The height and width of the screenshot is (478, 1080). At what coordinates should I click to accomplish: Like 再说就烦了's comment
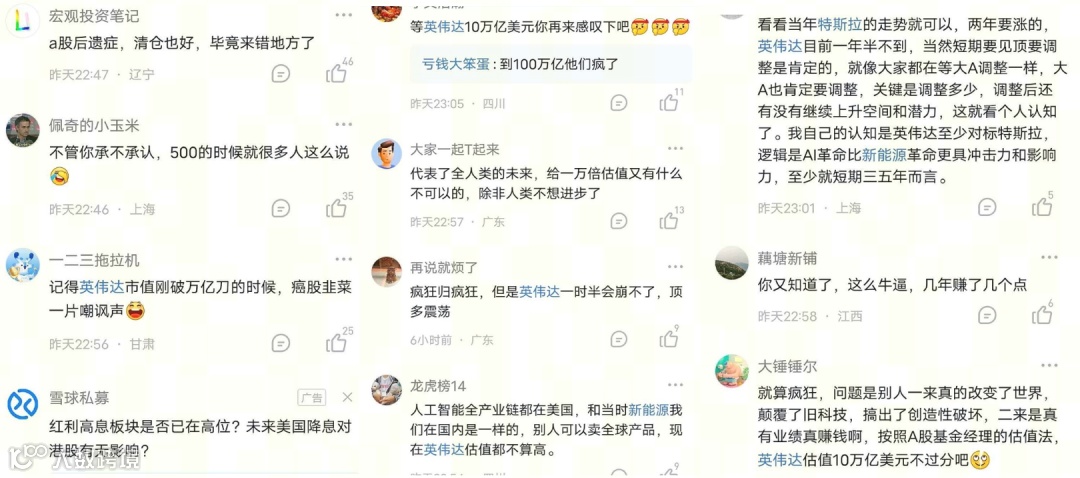(669, 338)
